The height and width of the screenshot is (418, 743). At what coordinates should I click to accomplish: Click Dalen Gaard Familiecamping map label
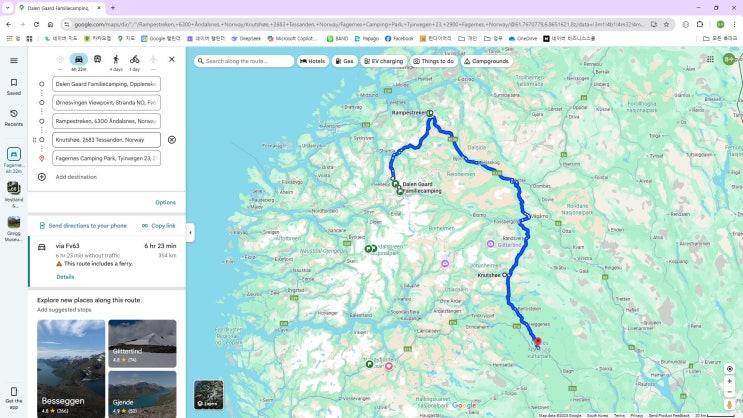[x=422, y=187]
